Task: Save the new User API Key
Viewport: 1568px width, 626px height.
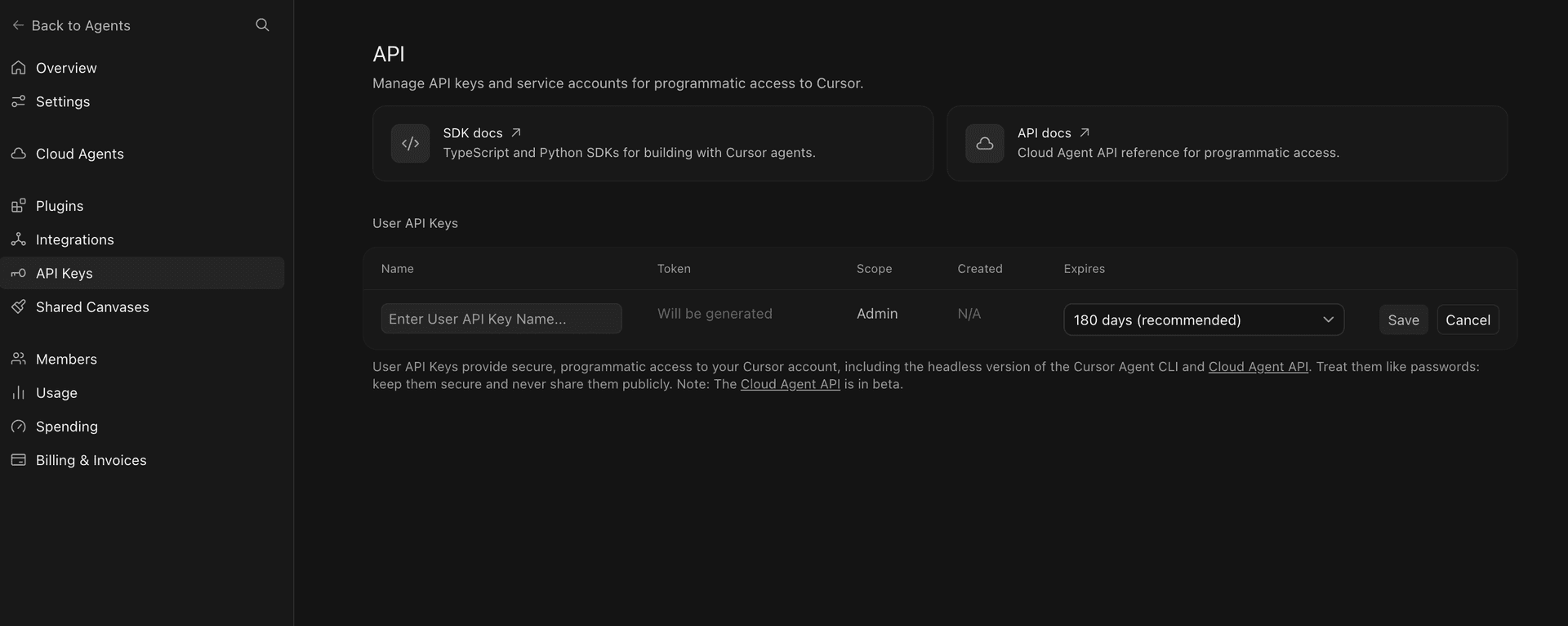Action: click(1403, 320)
